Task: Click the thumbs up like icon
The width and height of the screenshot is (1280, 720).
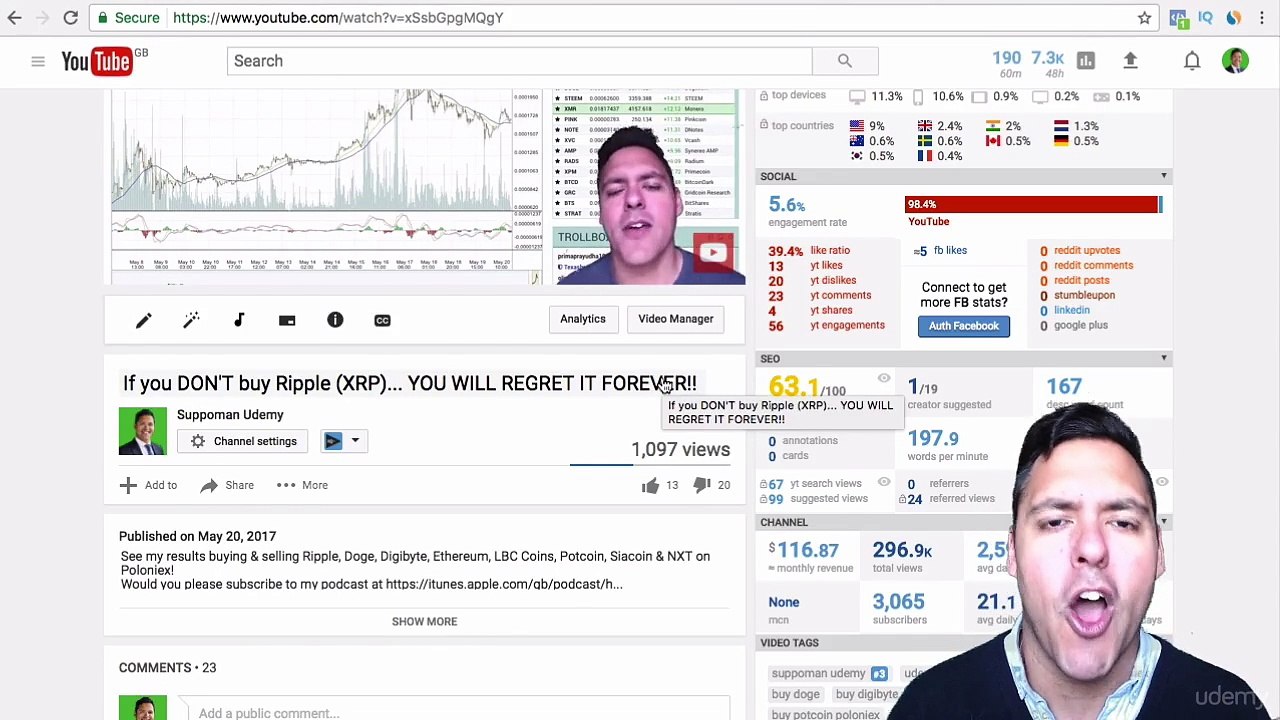Action: click(650, 485)
